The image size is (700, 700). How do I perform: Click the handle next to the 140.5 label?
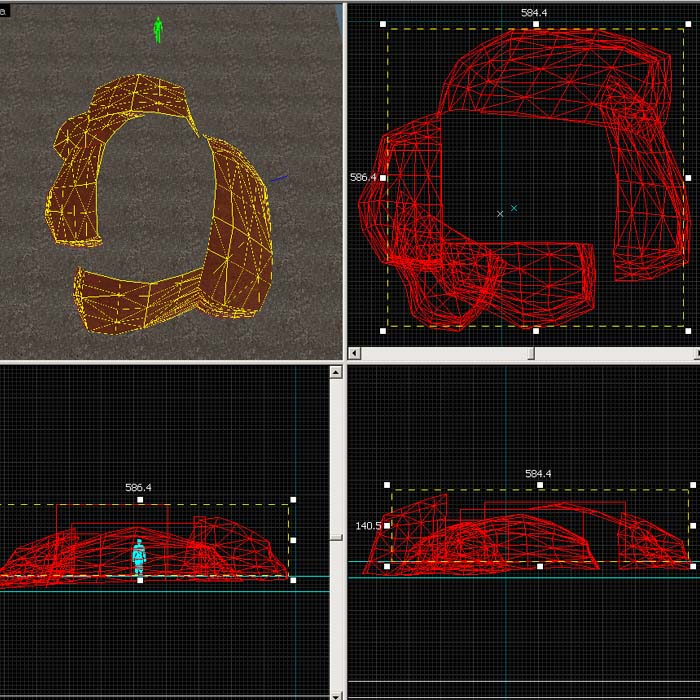(387, 525)
